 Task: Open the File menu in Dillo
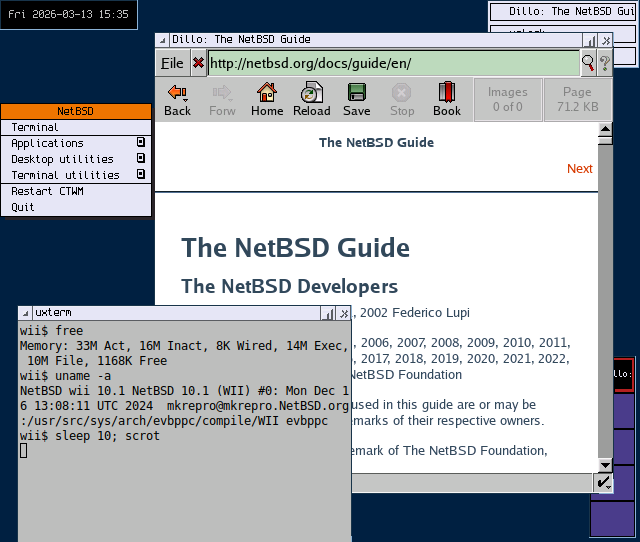click(x=172, y=63)
